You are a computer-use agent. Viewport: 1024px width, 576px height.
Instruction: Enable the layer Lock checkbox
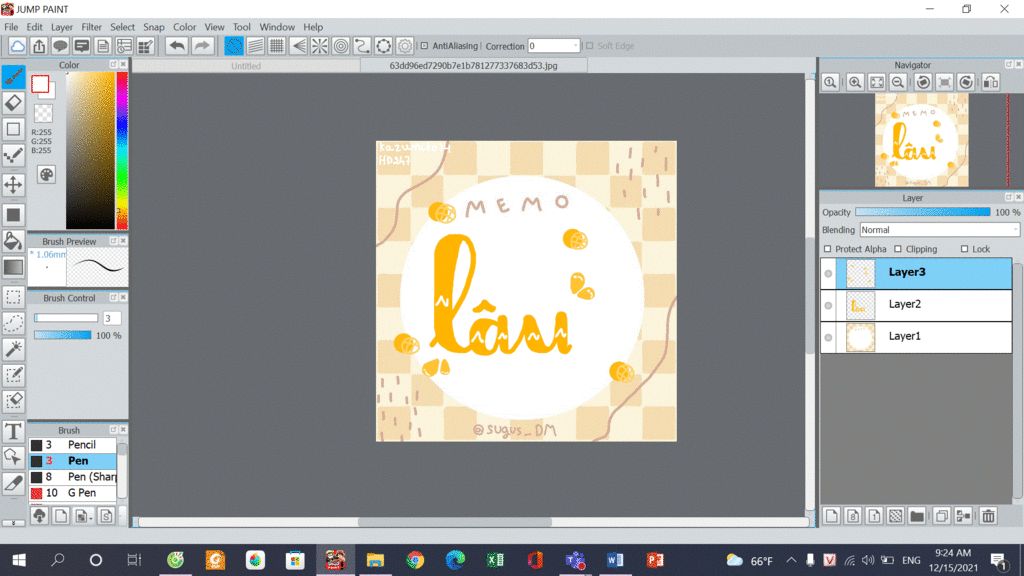[965, 249]
